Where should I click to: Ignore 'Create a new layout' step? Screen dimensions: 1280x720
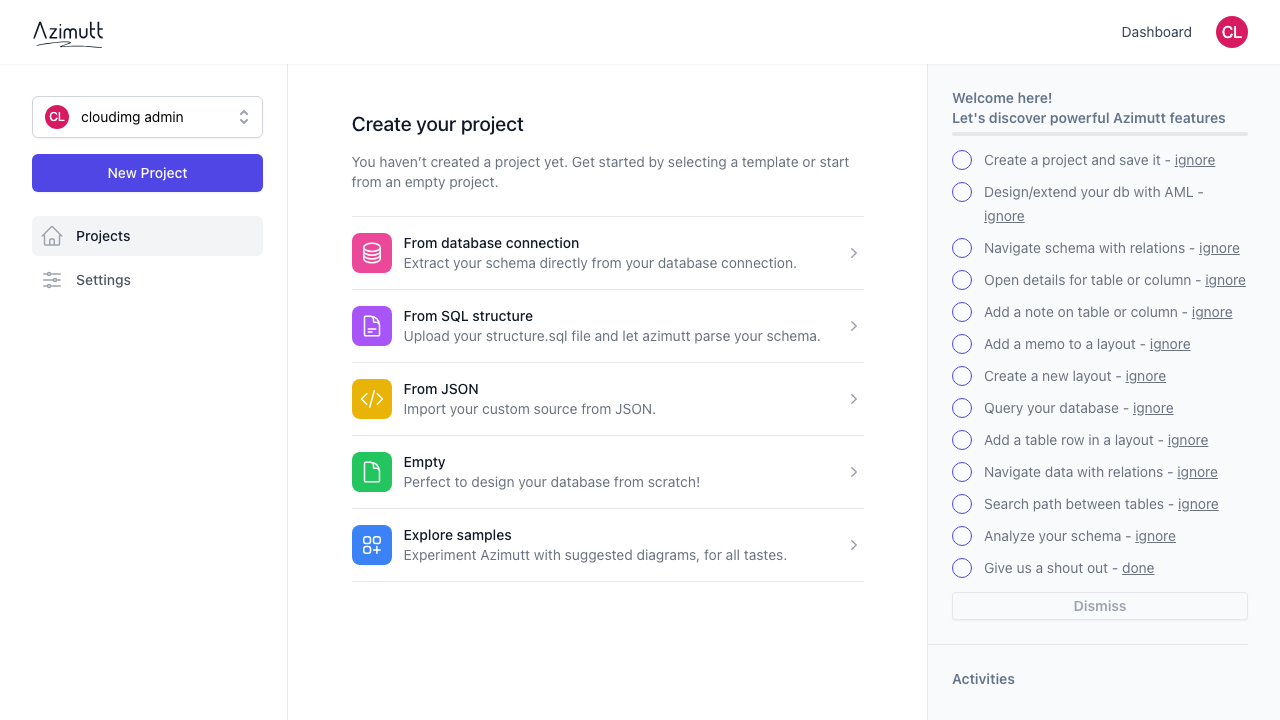point(1146,376)
